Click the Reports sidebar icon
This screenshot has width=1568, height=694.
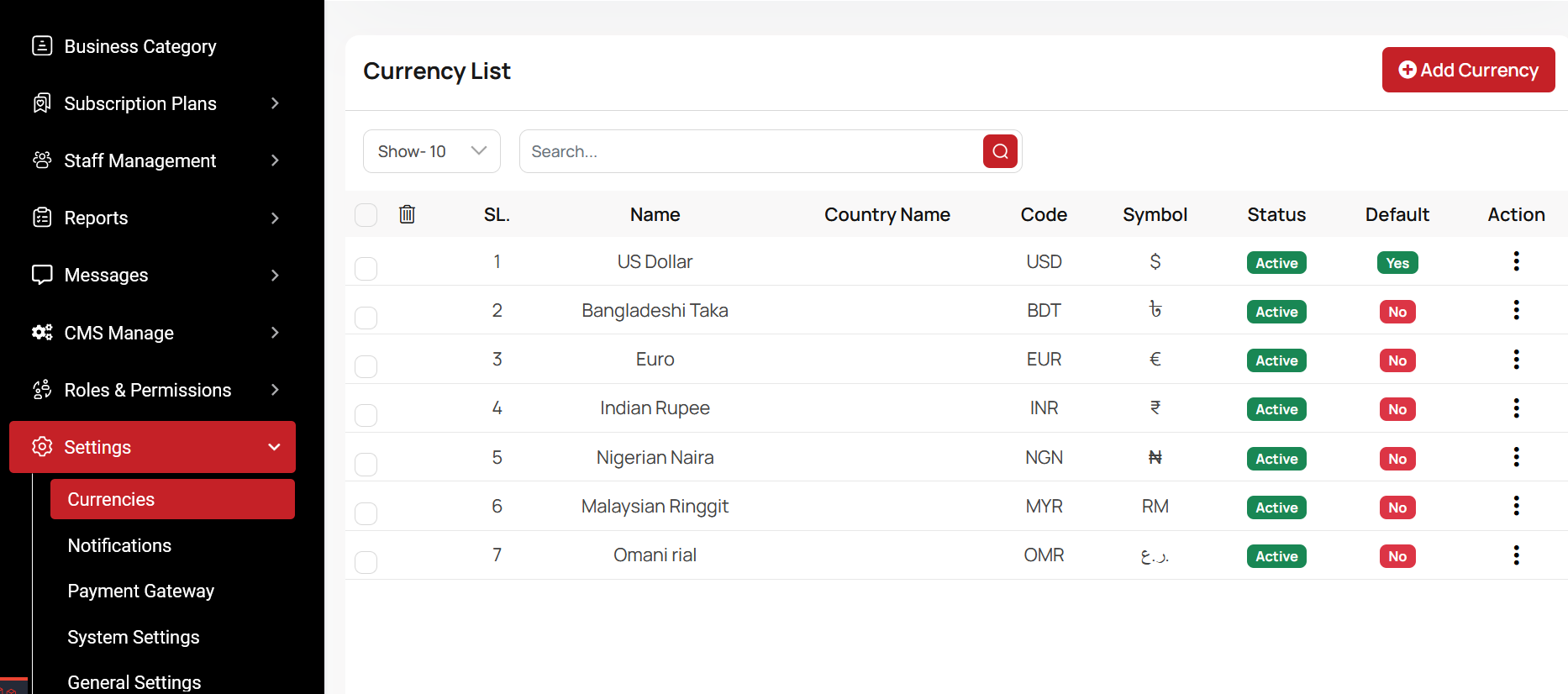click(x=42, y=218)
